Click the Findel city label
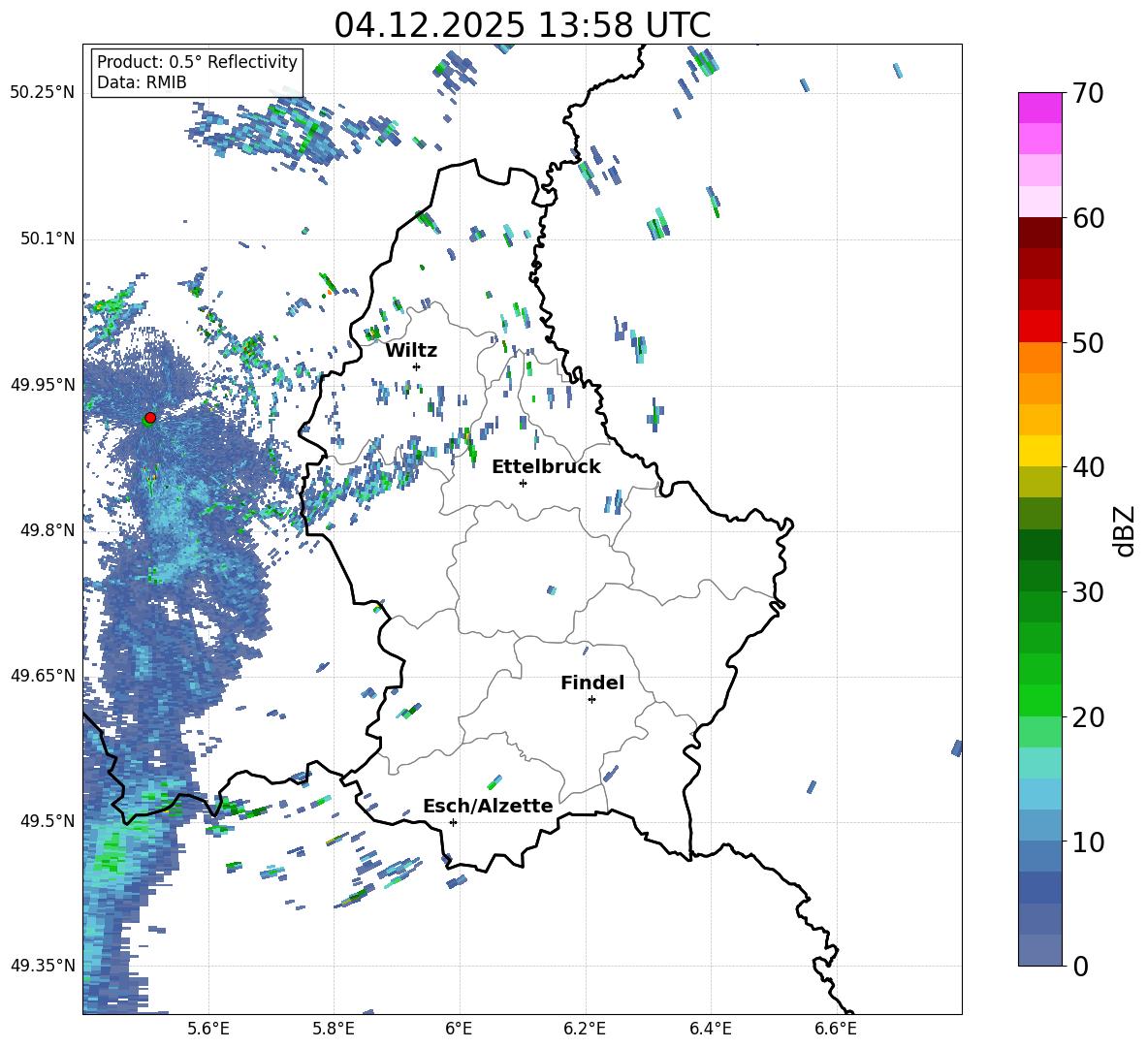The height and width of the screenshot is (1048, 1148). [x=592, y=683]
